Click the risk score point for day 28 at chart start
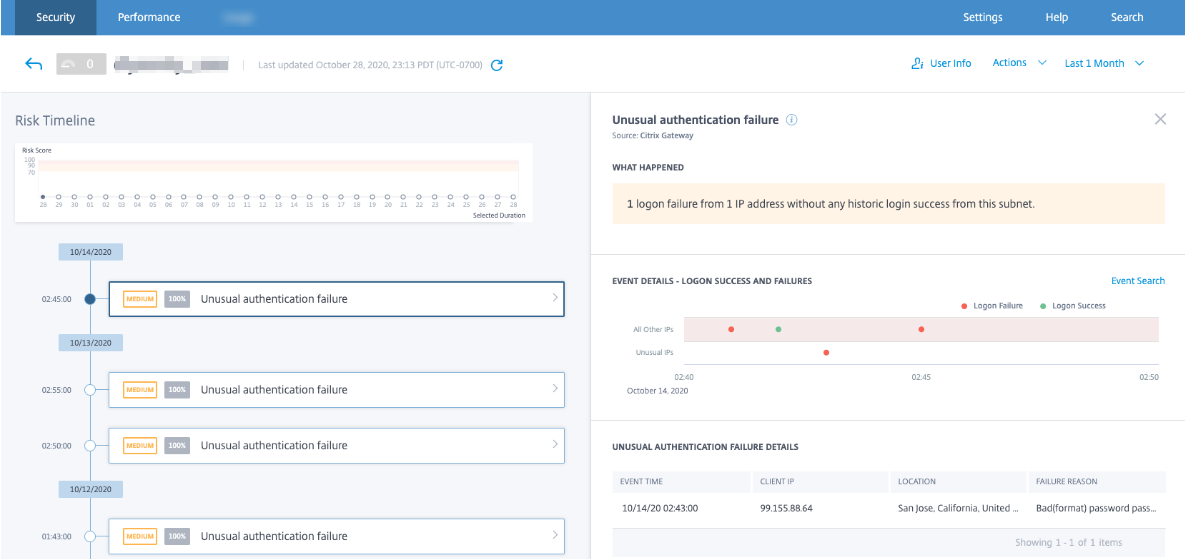Screen dimensions: 1185x559 pos(43,196)
